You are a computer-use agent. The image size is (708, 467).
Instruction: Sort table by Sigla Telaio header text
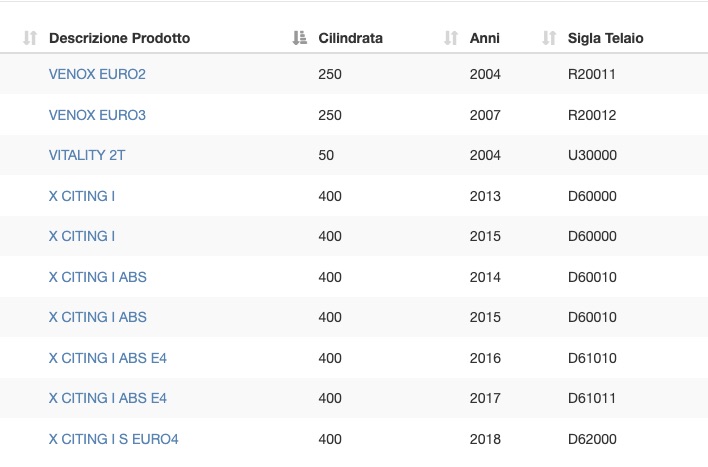[606, 38]
